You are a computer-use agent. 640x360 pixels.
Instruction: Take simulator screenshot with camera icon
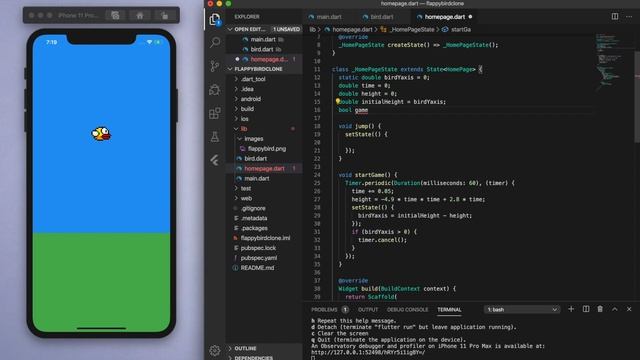[116, 16]
